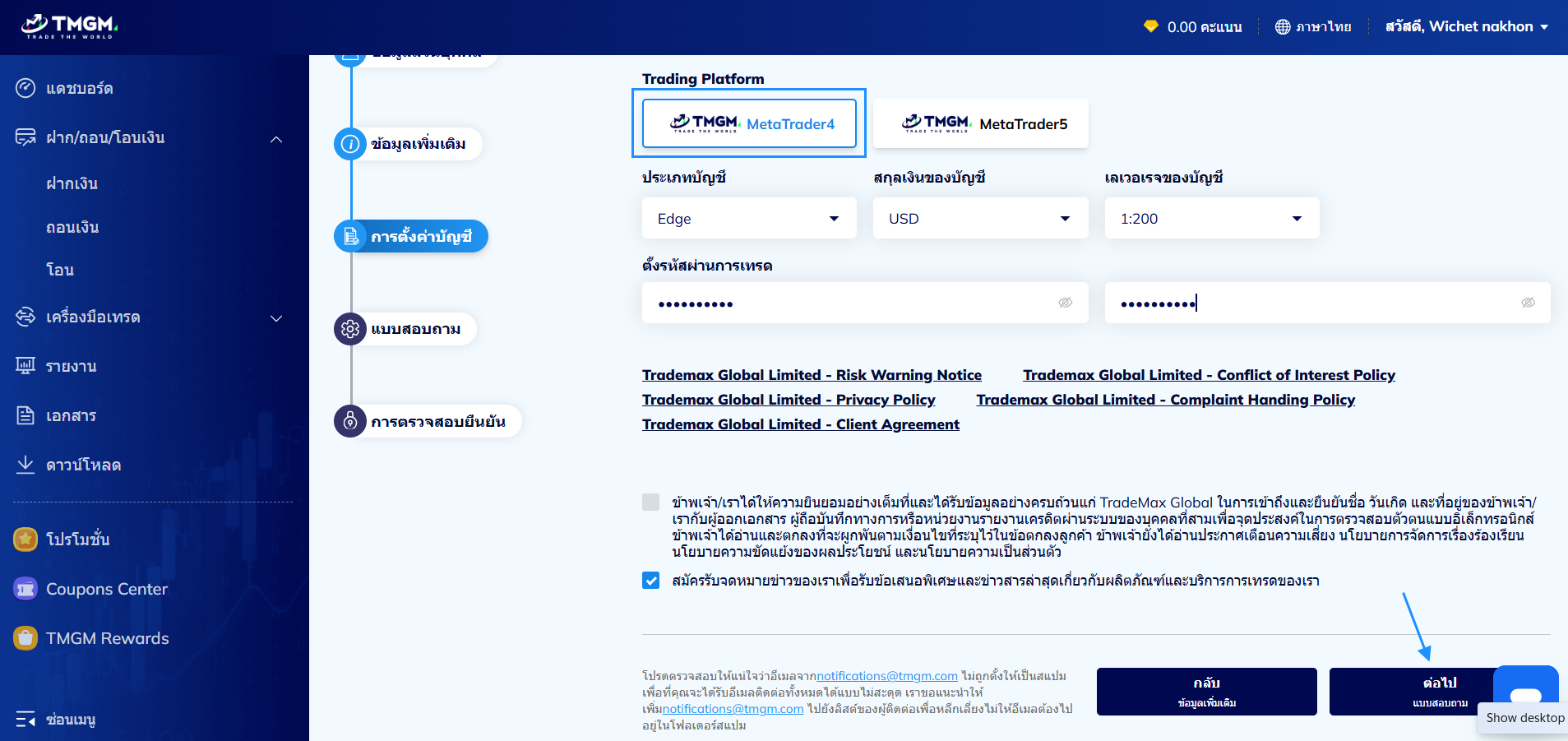Screen dimensions: 1568x741
Task: Open Complaint Handing Policy link
Action: [1166, 400]
